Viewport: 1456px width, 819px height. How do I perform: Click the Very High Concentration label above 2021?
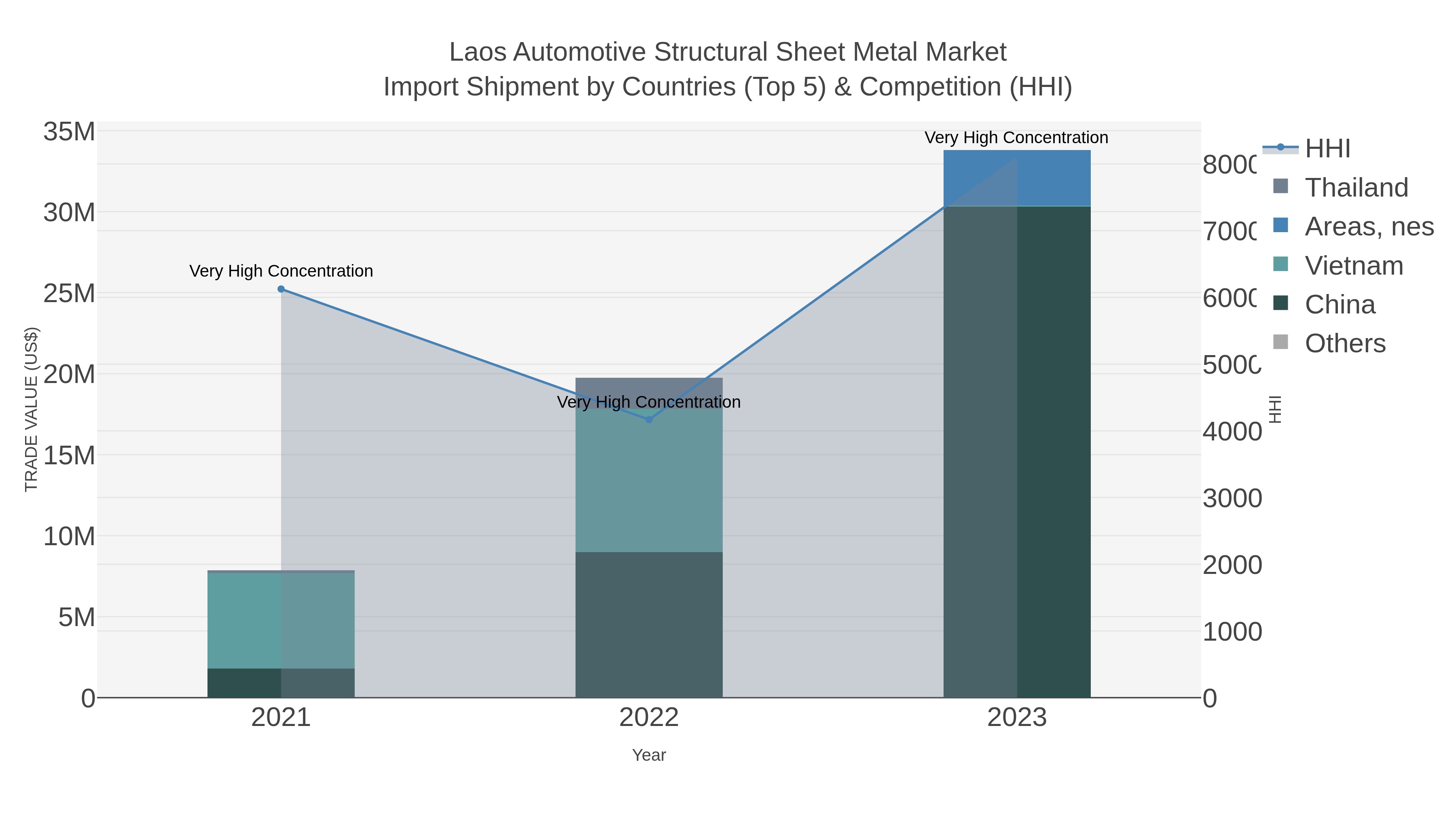[x=281, y=271]
